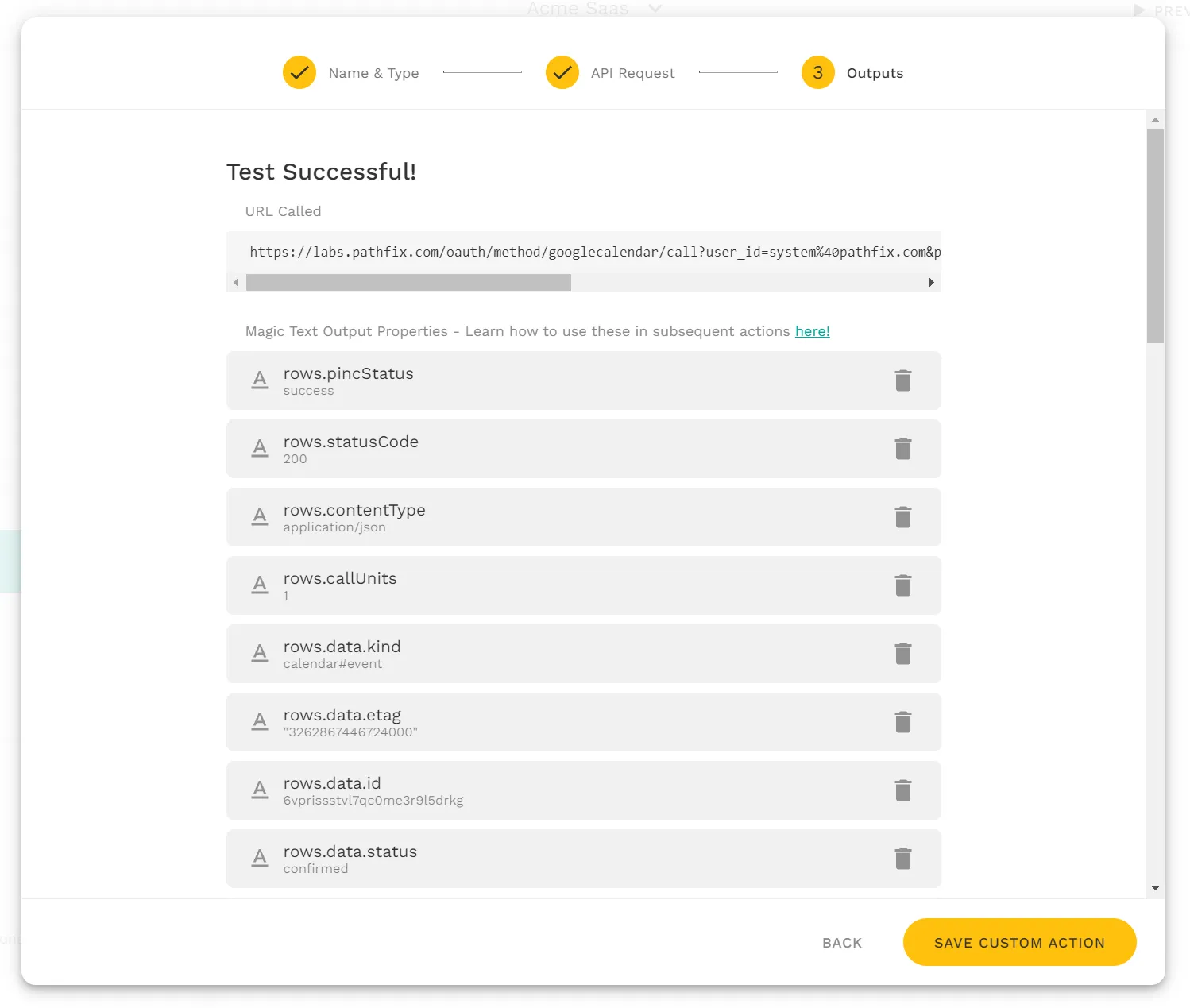
Task: Click the text type icon for rows.data.kind
Action: (x=260, y=654)
